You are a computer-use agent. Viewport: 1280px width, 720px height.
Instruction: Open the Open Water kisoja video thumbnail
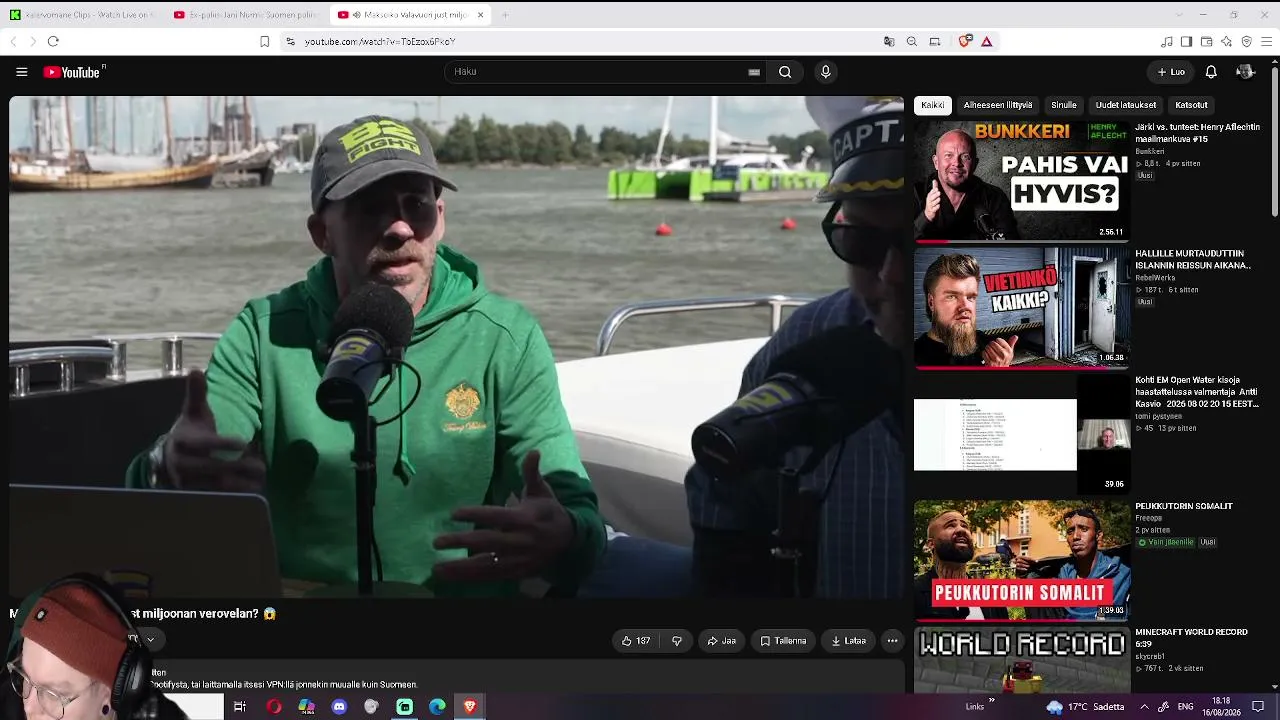tap(1022, 434)
